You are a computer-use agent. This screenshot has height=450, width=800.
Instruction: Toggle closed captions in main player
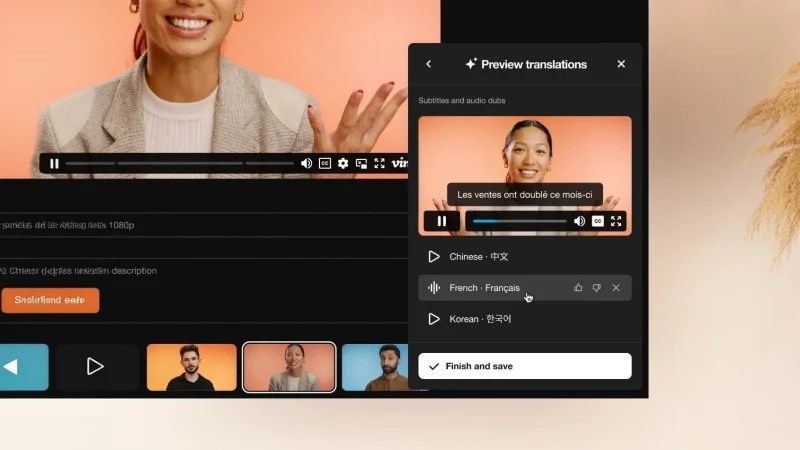point(325,163)
